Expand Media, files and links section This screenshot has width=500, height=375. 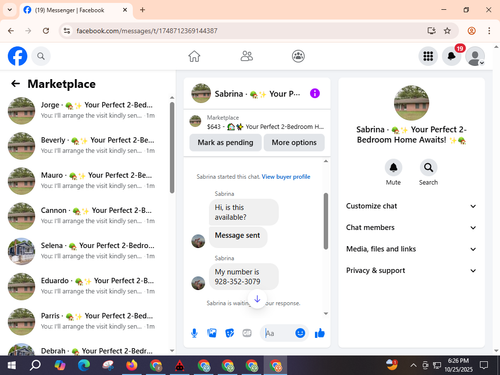(411, 249)
